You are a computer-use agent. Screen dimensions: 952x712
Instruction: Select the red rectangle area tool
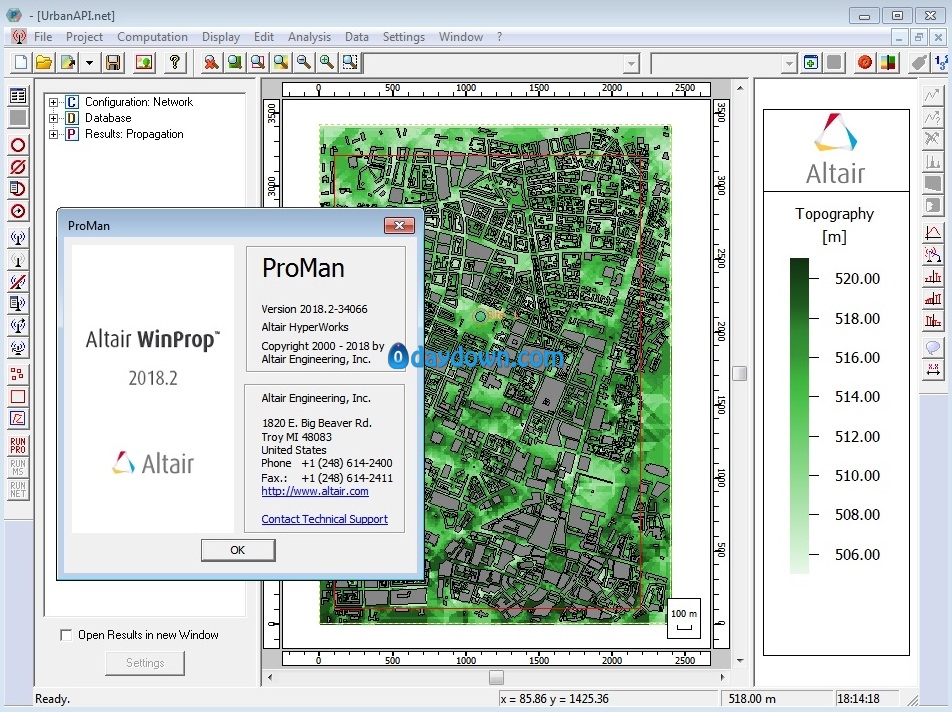(x=18, y=397)
